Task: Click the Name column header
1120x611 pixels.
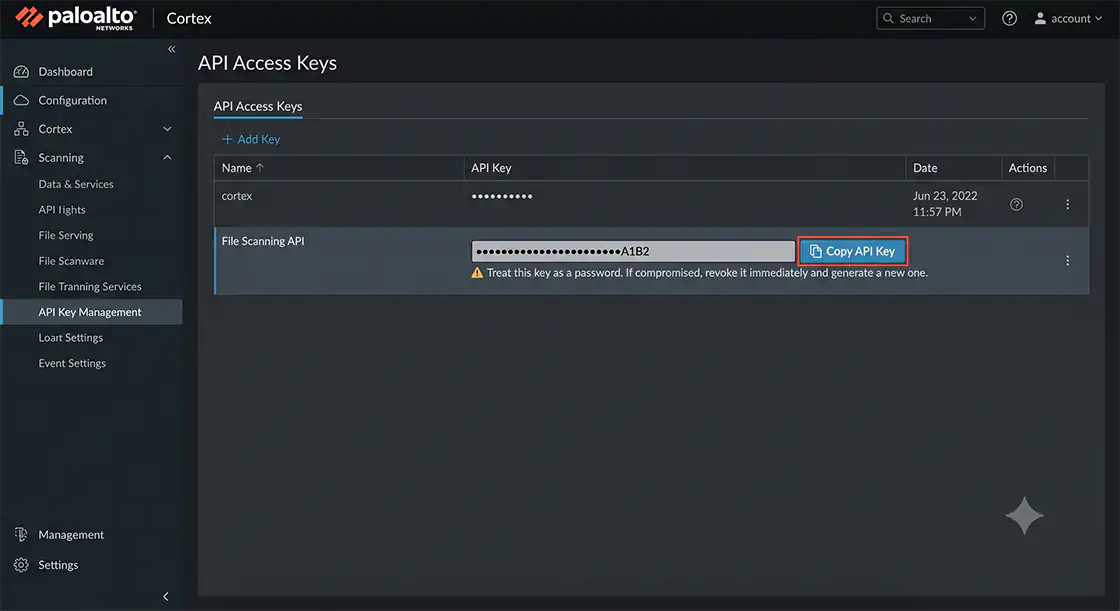Action: [x=339, y=168]
